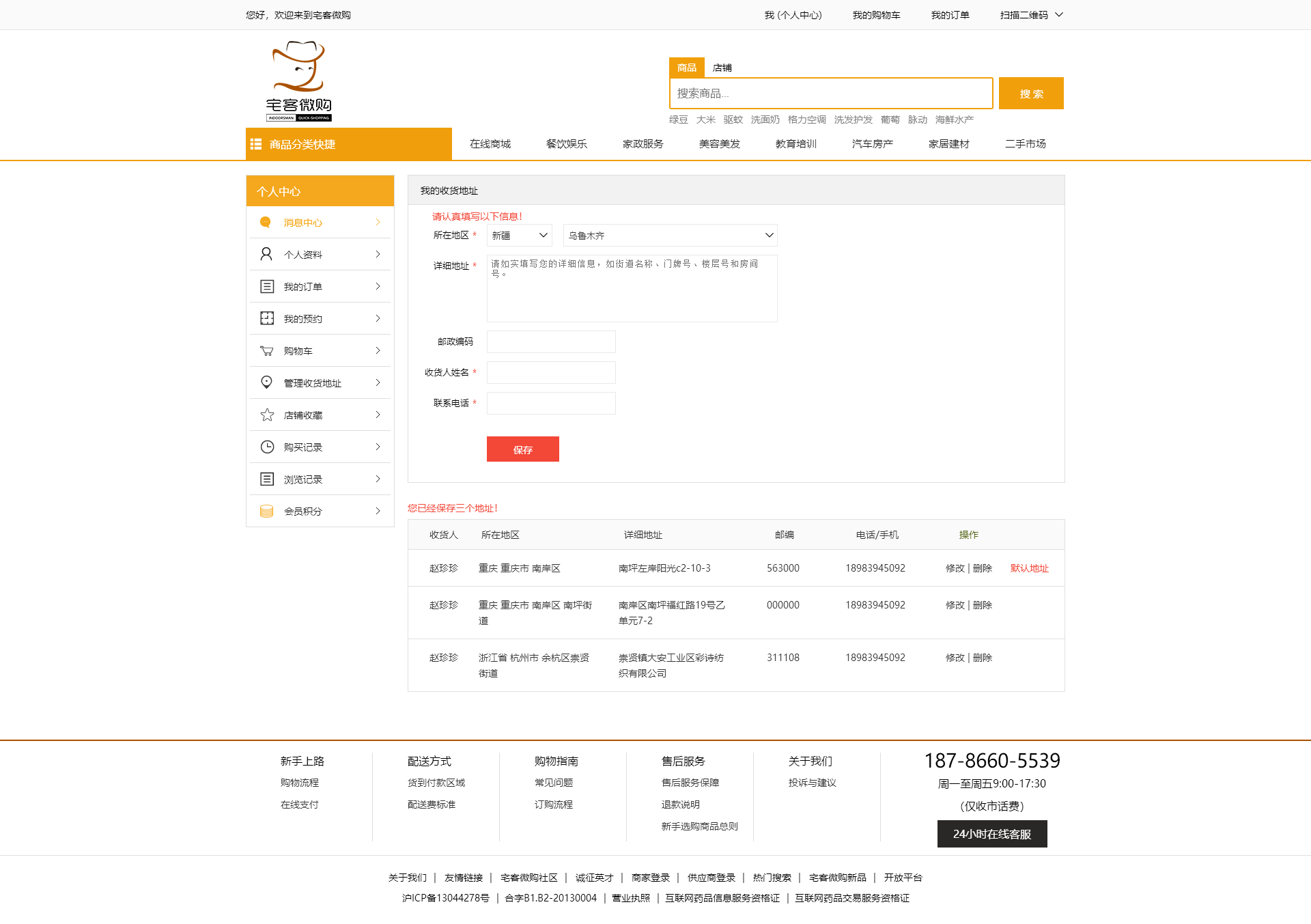Click the personal profile person icon
The image size is (1311, 924).
(266, 254)
